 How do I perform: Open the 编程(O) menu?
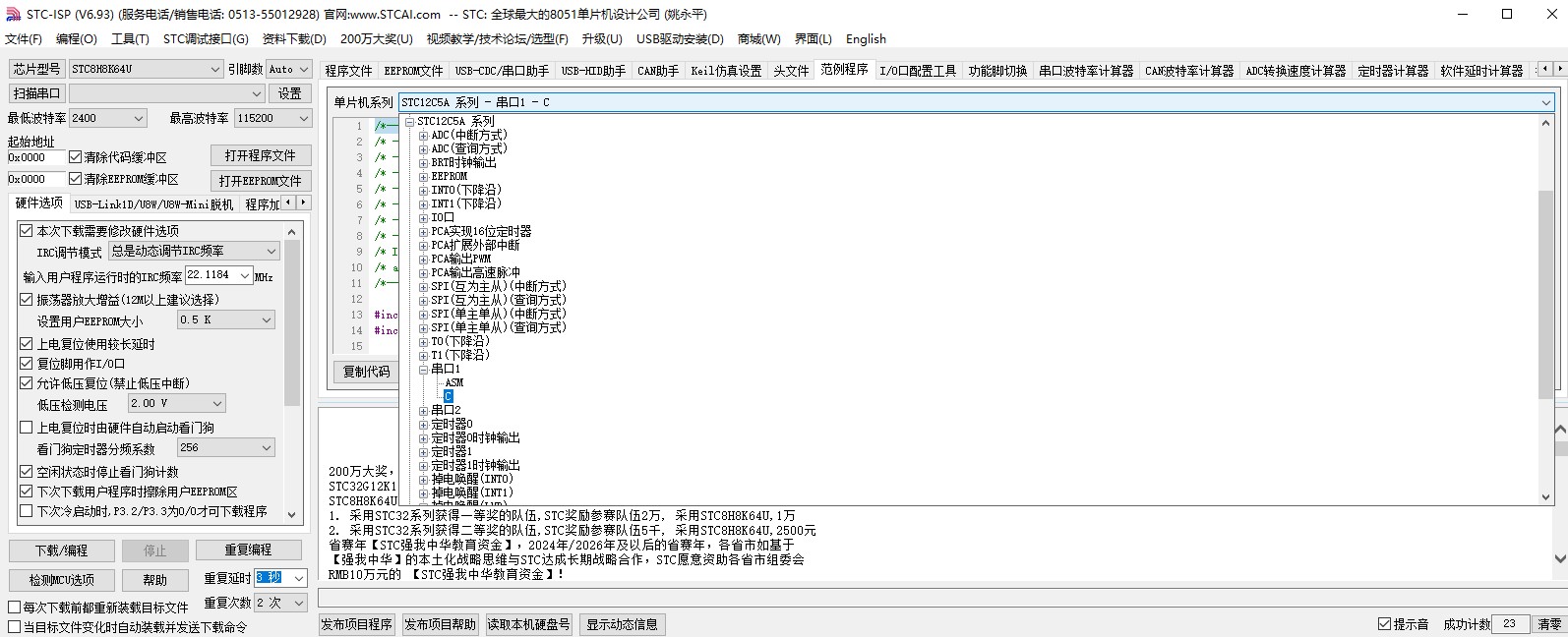77,39
